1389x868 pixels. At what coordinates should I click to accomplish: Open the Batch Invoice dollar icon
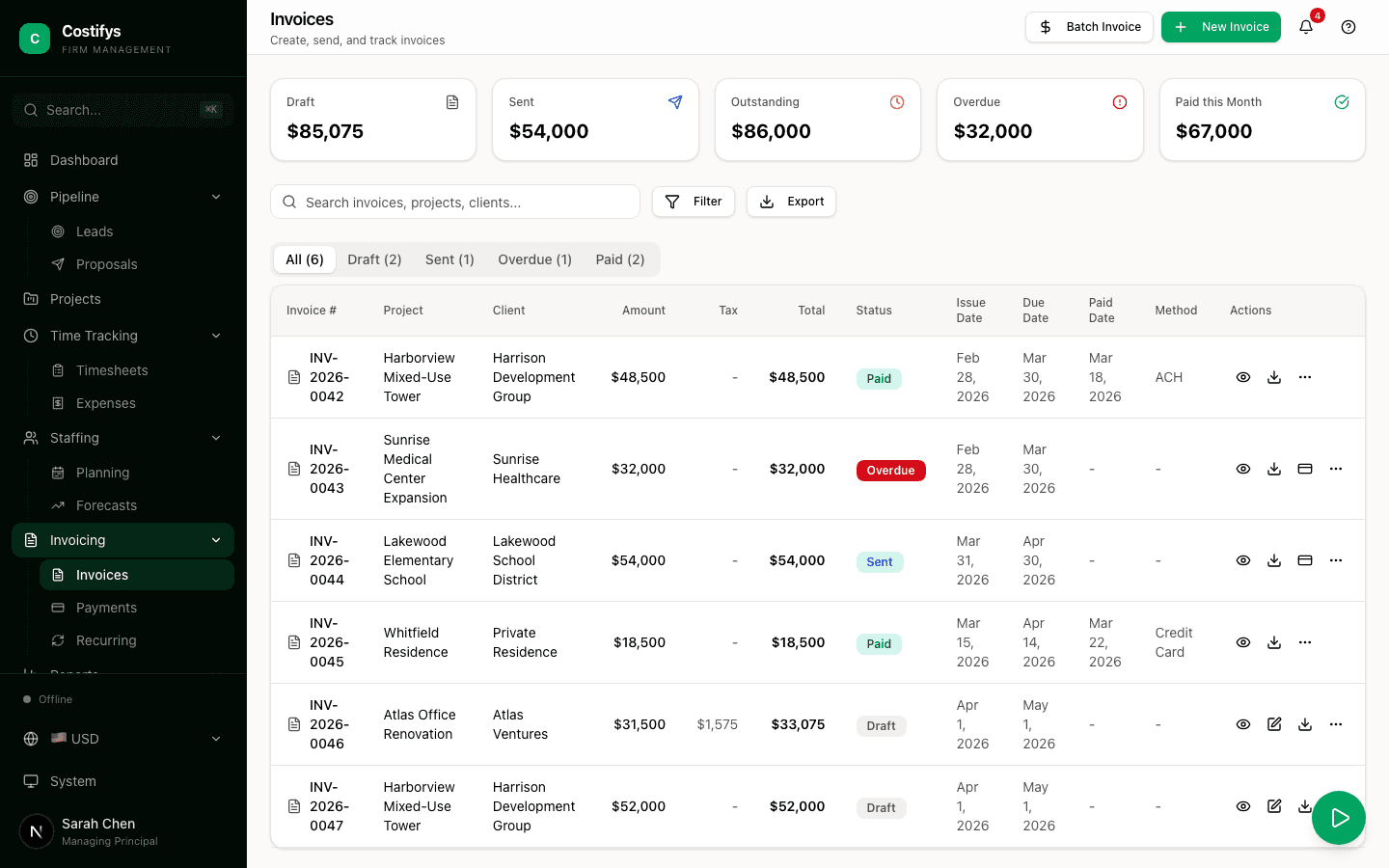(1047, 27)
